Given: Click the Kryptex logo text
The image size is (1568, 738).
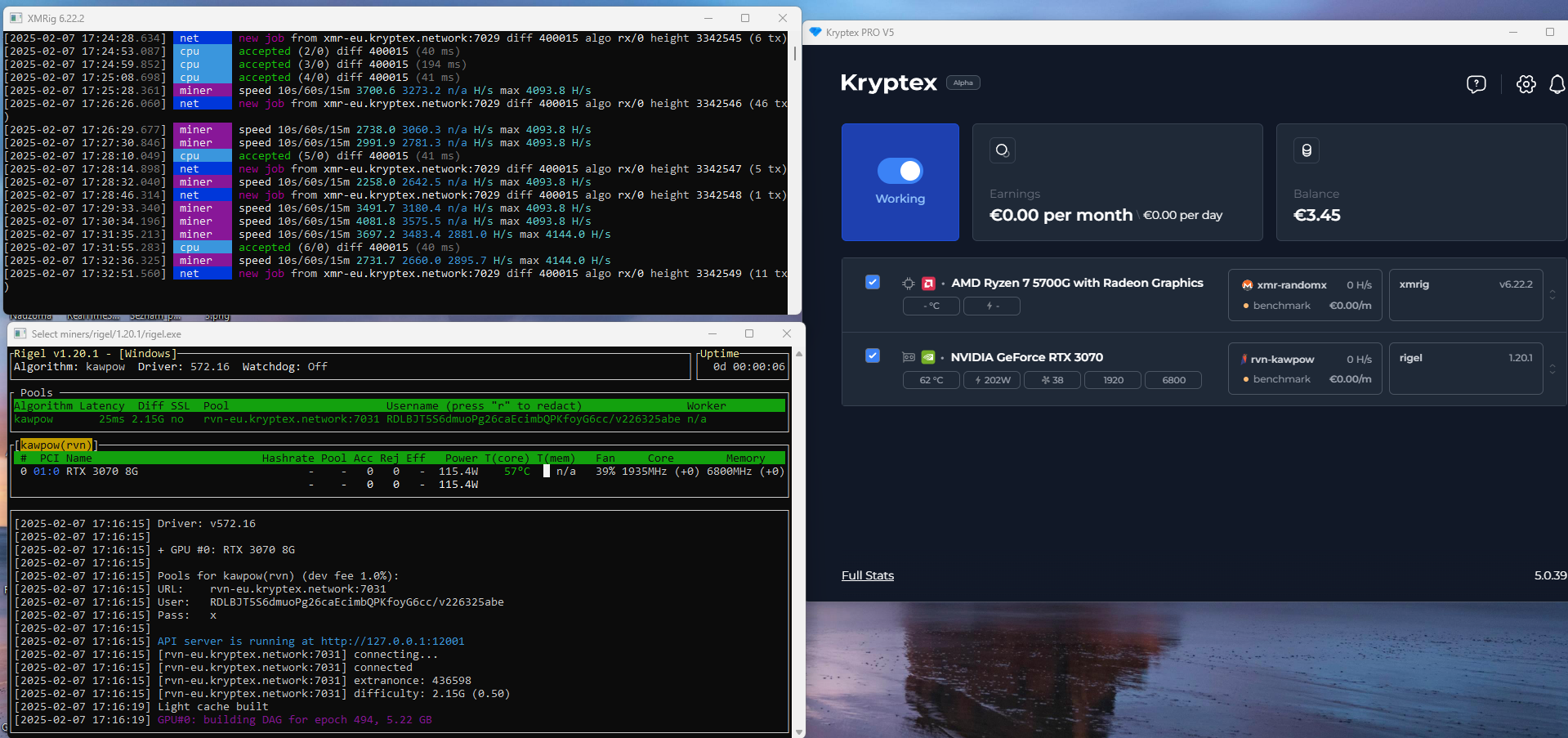Looking at the screenshot, I should pos(889,83).
